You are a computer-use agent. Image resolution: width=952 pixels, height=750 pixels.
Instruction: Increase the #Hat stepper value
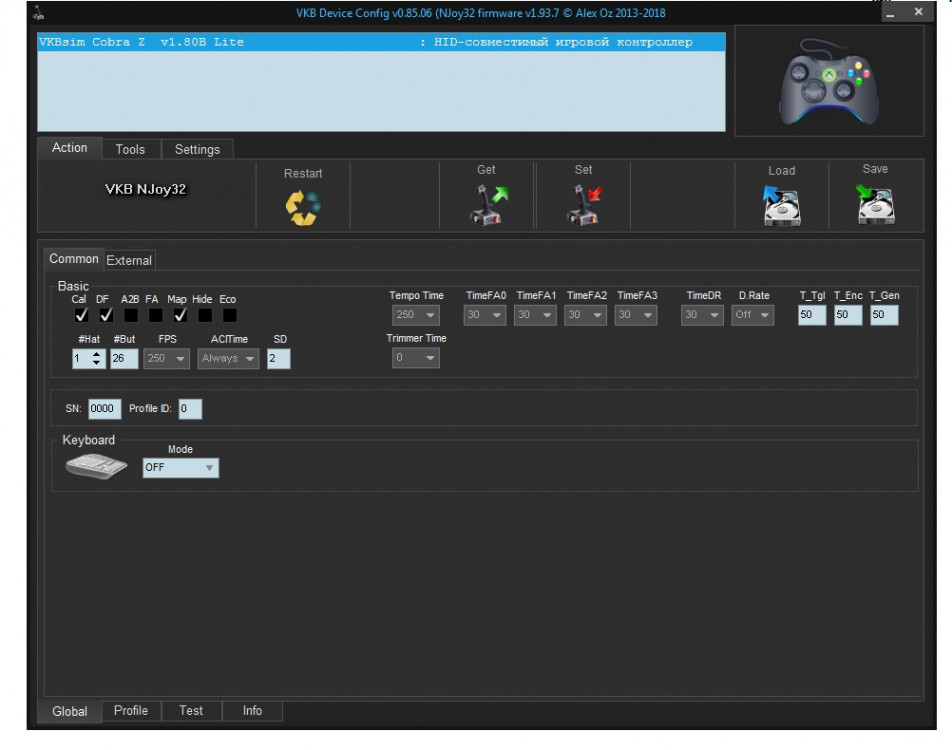tap(97, 353)
